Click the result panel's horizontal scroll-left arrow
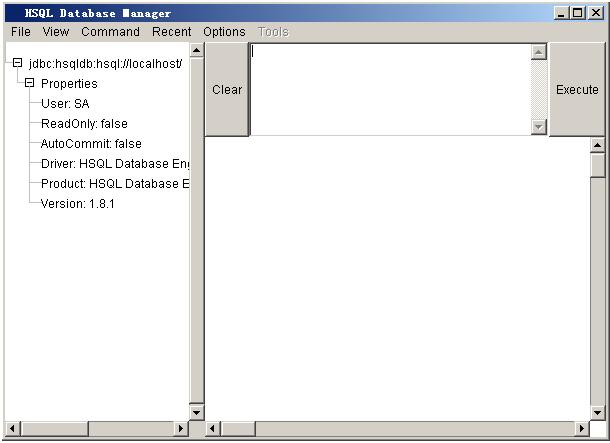610x443 pixels. [212, 429]
